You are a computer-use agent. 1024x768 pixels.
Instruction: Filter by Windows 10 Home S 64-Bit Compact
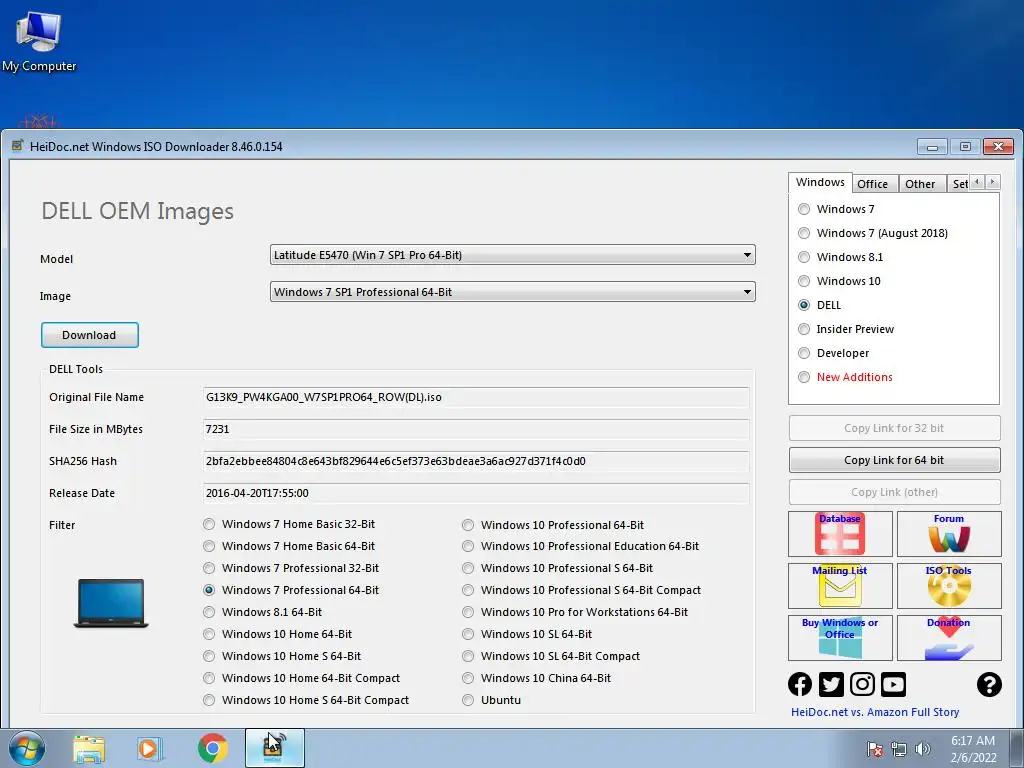click(x=306, y=700)
